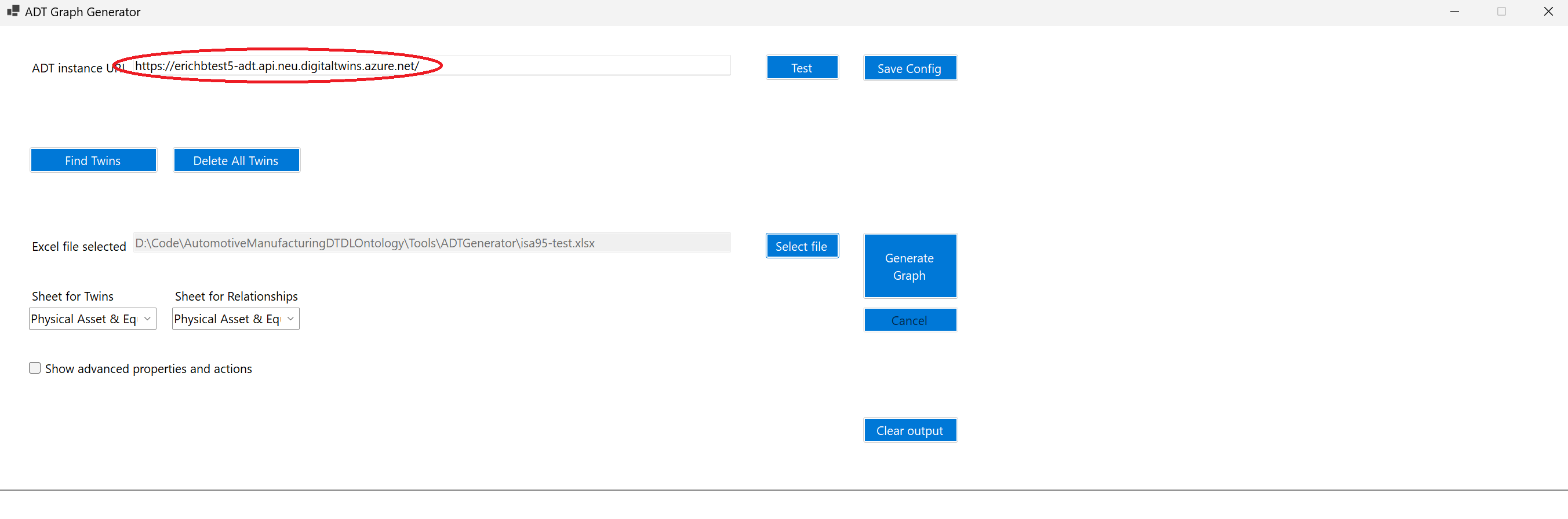This screenshot has width=1568, height=519.
Task: Click the 'Show advanced properties and actions' label text
Action: (x=148, y=369)
